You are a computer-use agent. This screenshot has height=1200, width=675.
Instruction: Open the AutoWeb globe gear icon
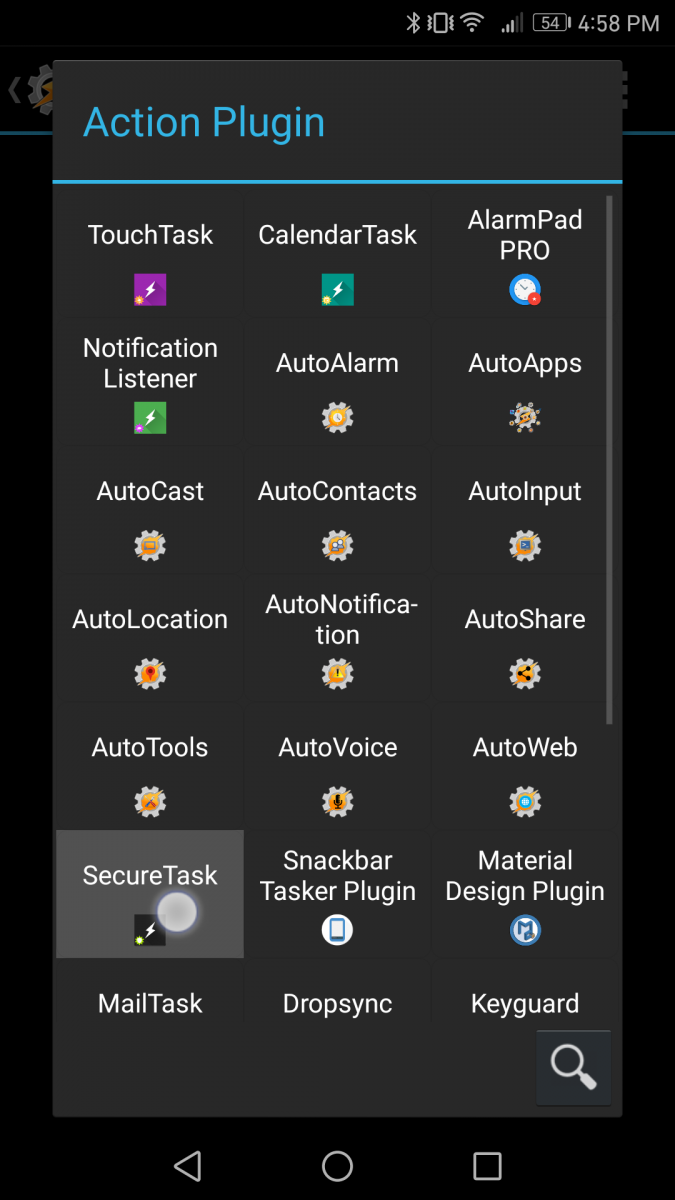click(x=524, y=801)
